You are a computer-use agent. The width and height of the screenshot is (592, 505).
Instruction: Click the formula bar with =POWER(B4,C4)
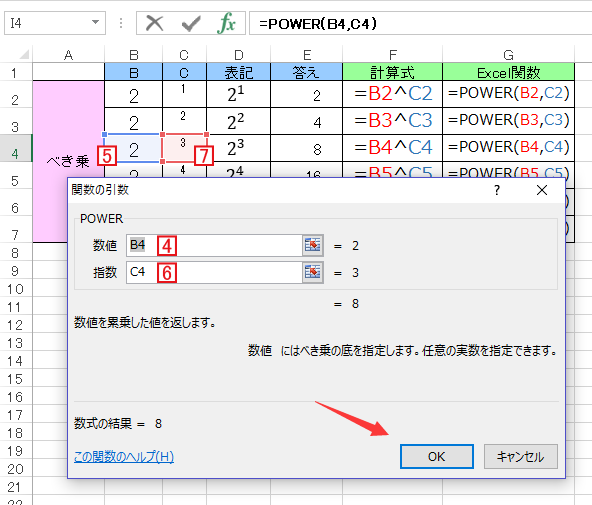tap(421, 23)
